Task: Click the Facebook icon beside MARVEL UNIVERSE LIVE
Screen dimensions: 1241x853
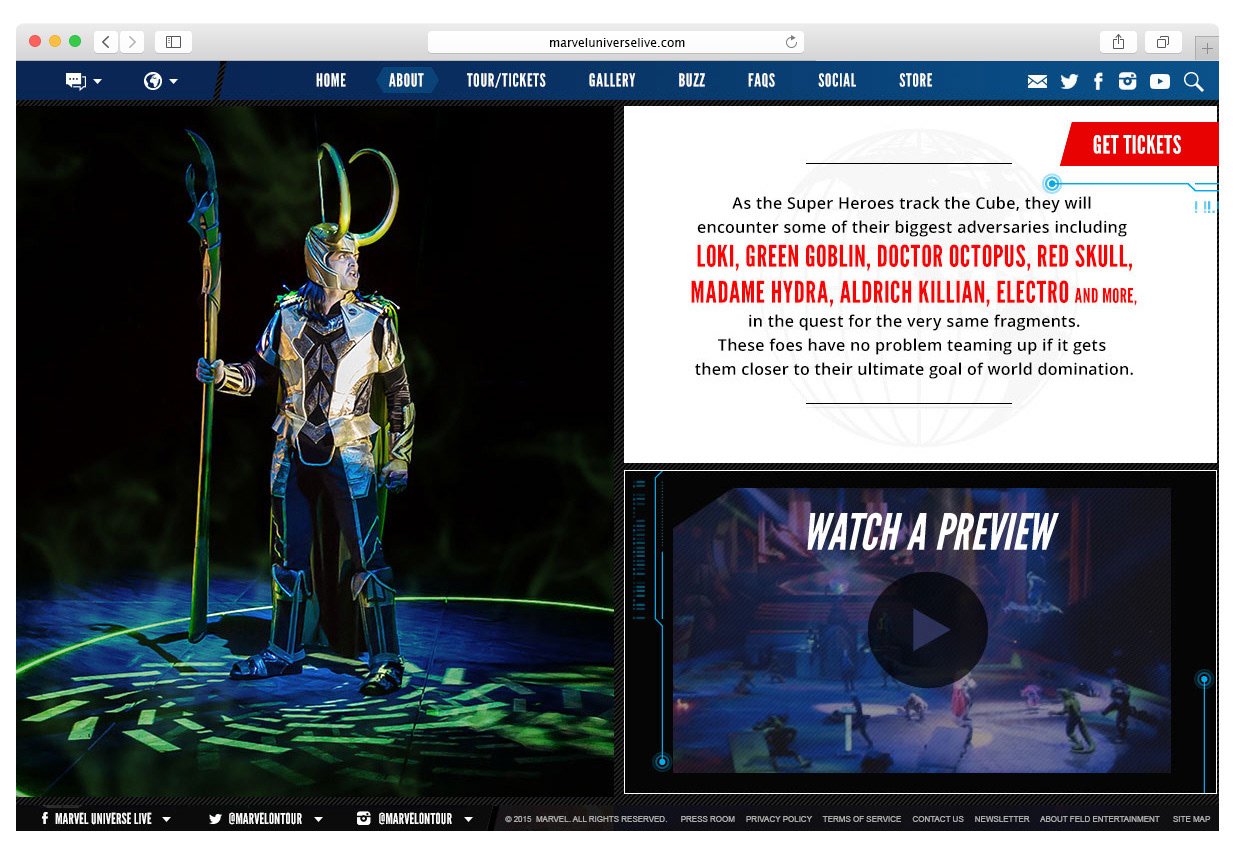Action: coord(45,819)
